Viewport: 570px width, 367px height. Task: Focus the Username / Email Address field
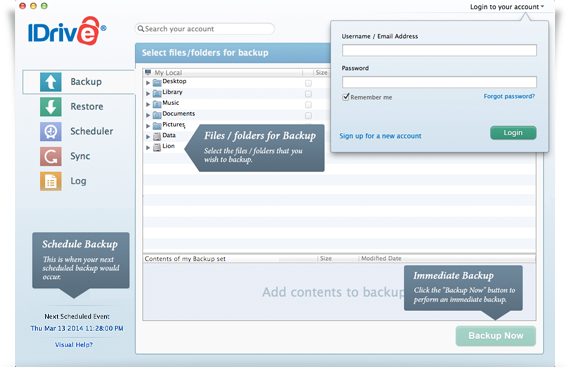[x=439, y=51]
